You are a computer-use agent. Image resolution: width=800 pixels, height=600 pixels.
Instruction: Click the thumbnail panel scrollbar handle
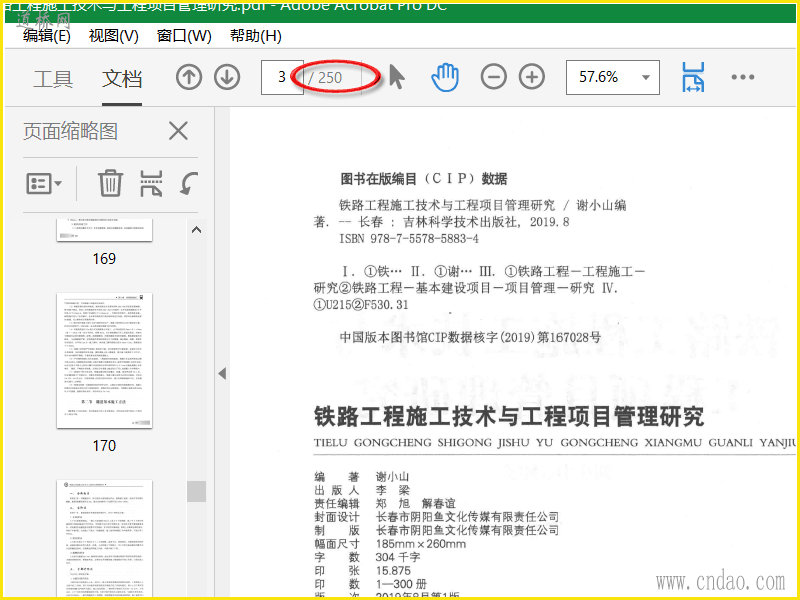pos(196,491)
